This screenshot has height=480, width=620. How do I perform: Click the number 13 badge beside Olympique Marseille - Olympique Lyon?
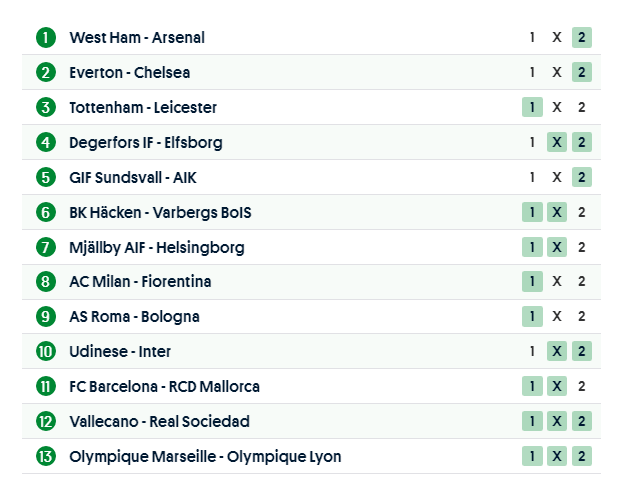pos(46,457)
